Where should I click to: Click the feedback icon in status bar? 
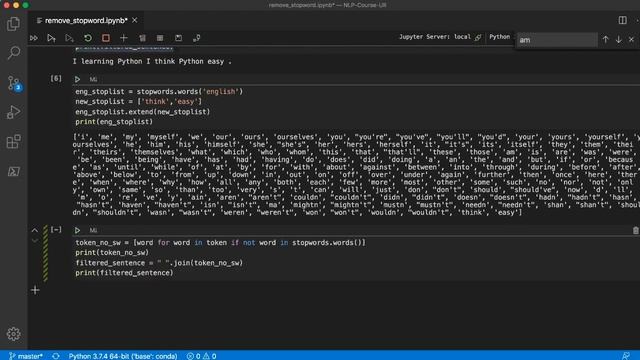point(625,356)
